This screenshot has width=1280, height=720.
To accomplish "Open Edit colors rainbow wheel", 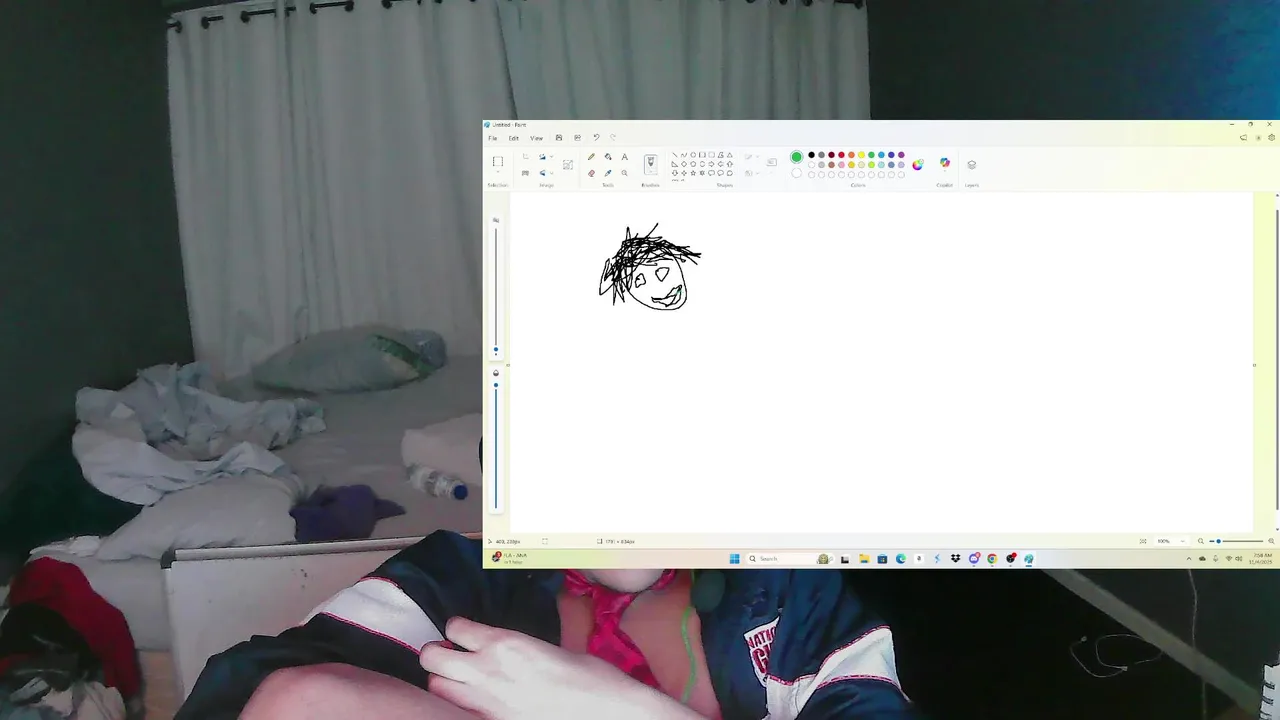I will [917, 165].
